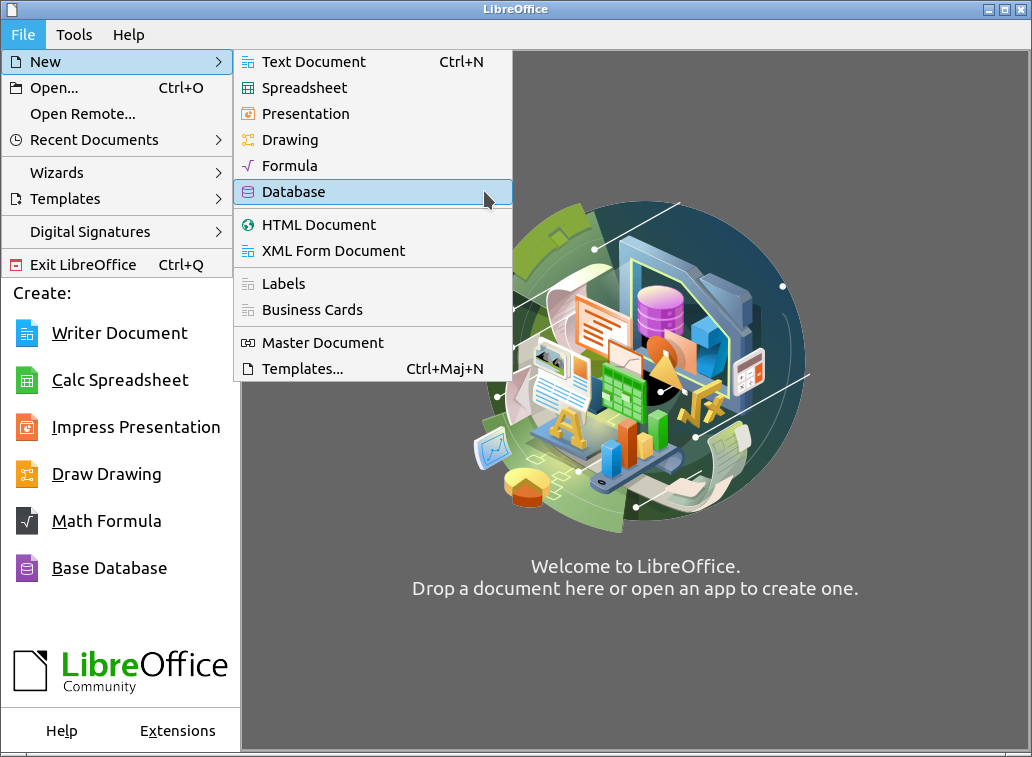1032x757 pixels.
Task: Click the Templates... page icon in submenu
Action: 248,369
